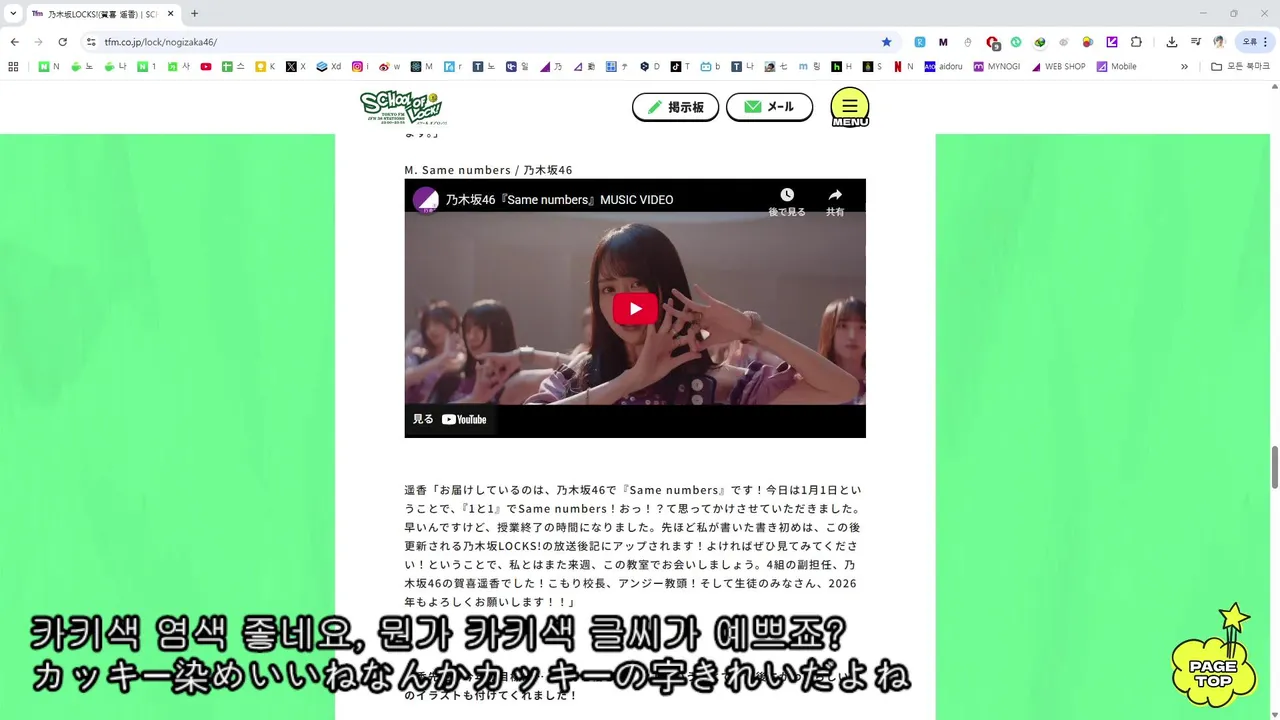Open the 모든 북마크 all bookmarks folder

pyautogui.click(x=1240, y=67)
